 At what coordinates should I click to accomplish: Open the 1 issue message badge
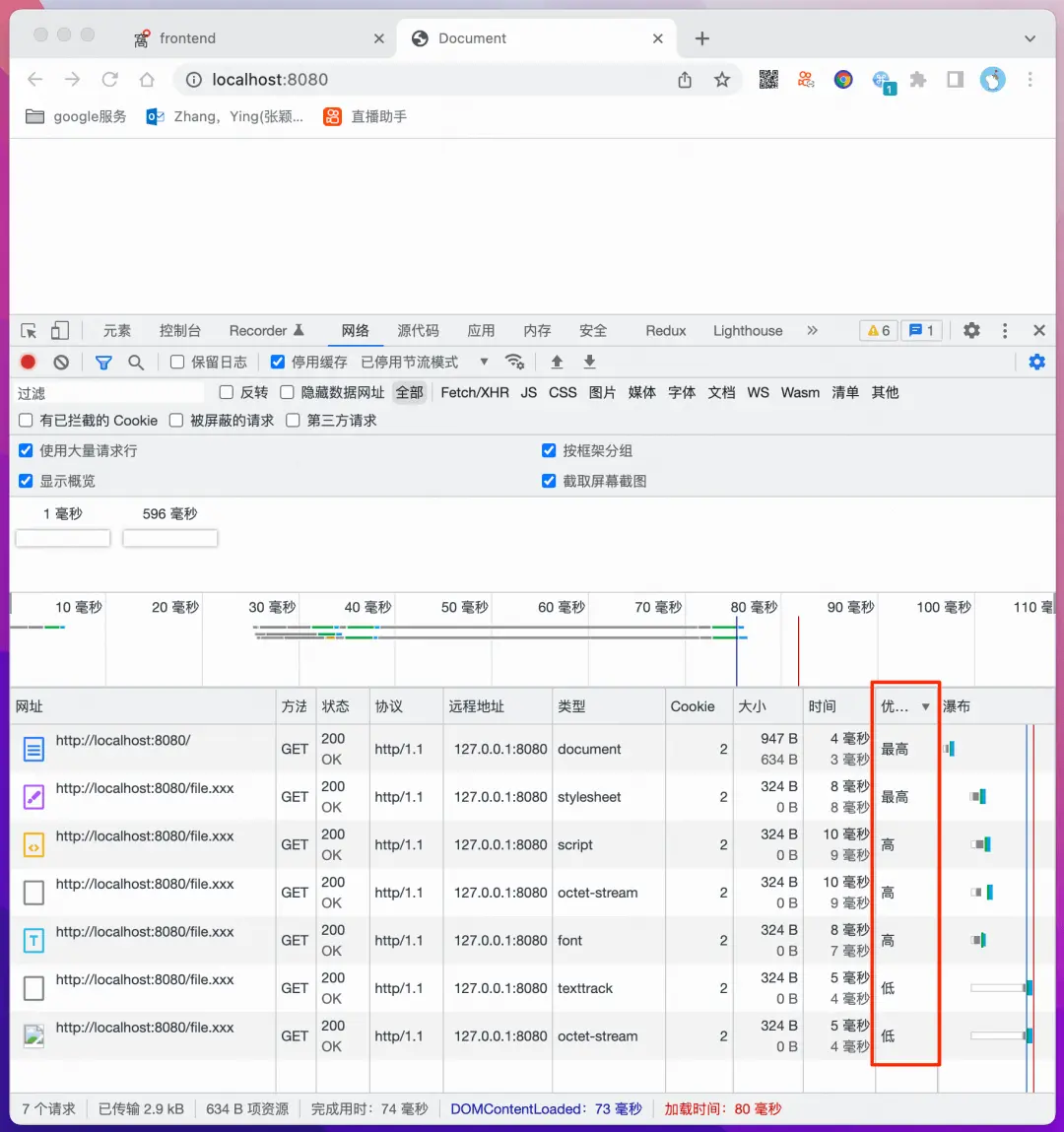click(x=922, y=331)
